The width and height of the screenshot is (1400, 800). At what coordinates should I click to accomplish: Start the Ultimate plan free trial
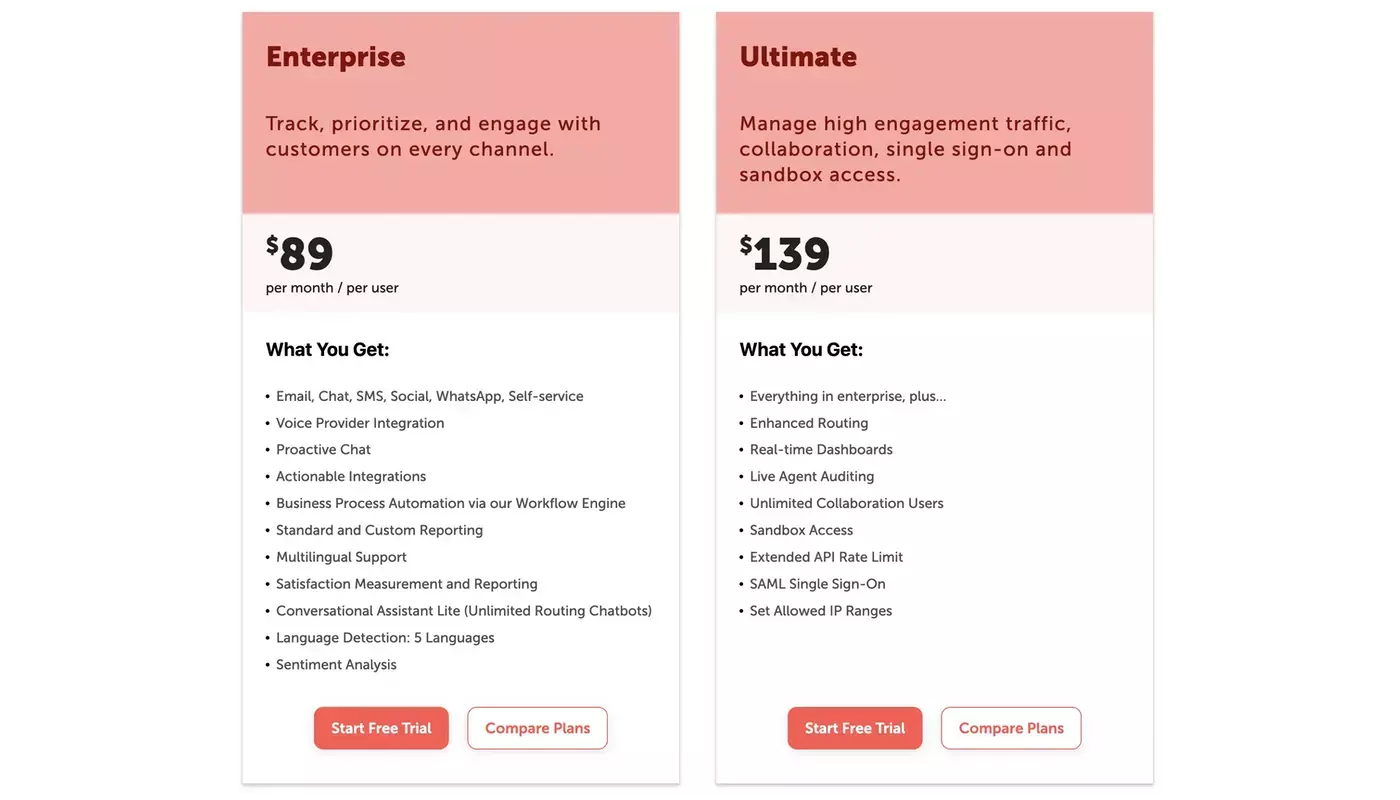[x=855, y=728]
